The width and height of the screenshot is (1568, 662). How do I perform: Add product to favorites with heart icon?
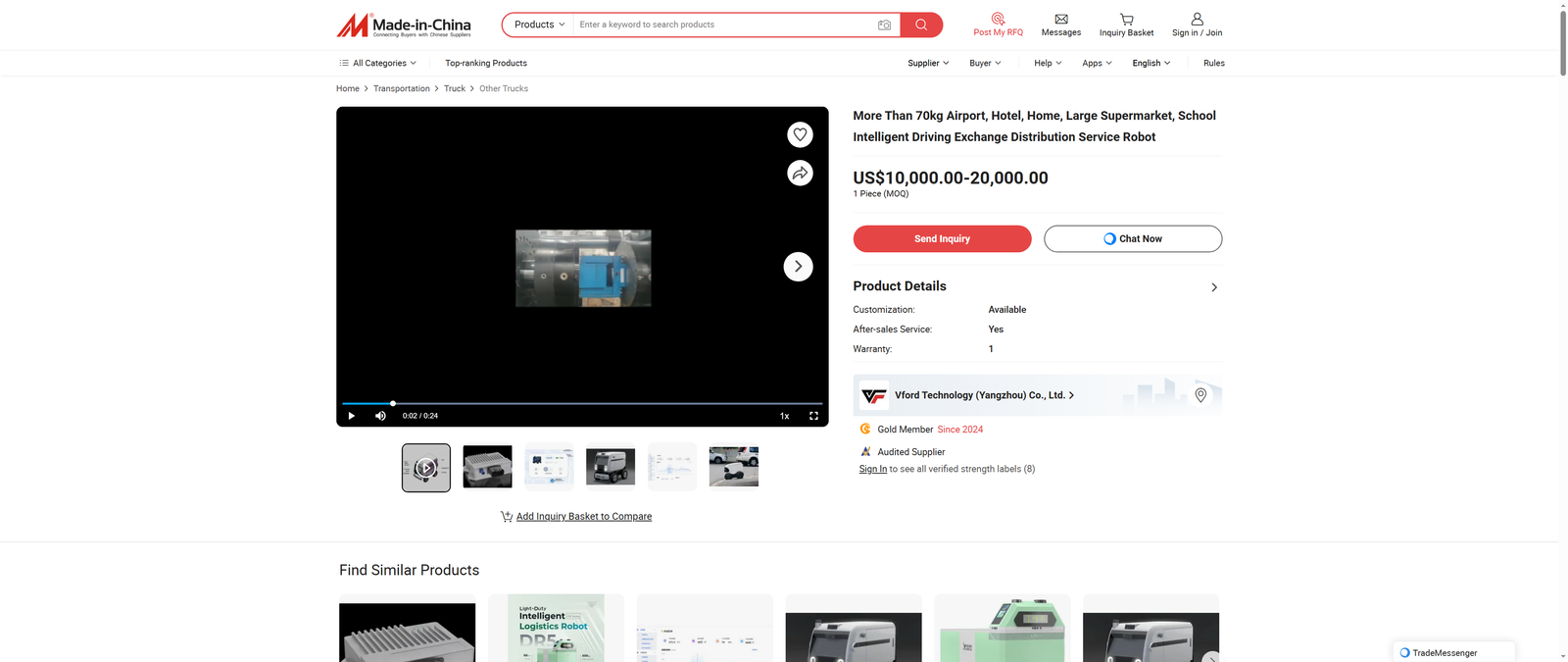(800, 134)
